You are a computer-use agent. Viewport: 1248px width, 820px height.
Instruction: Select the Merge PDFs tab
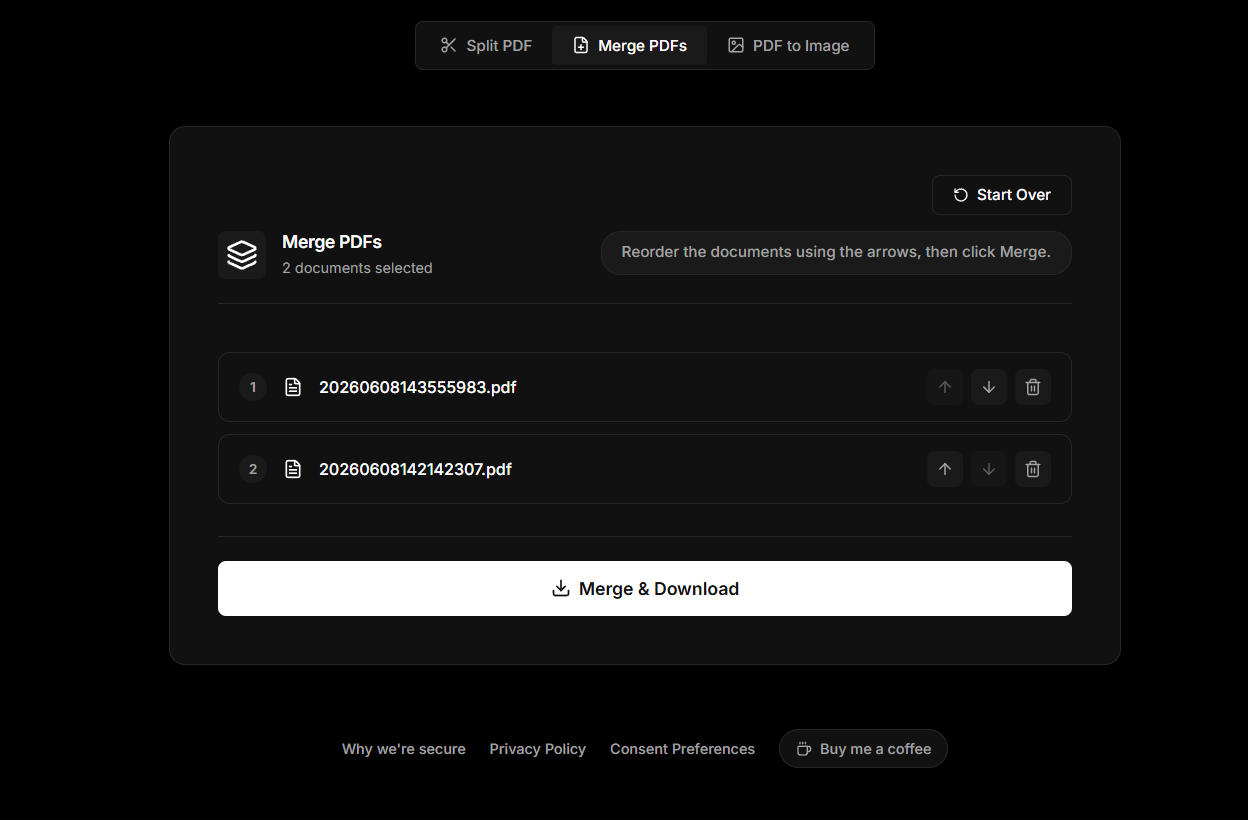[x=629, y=46]
